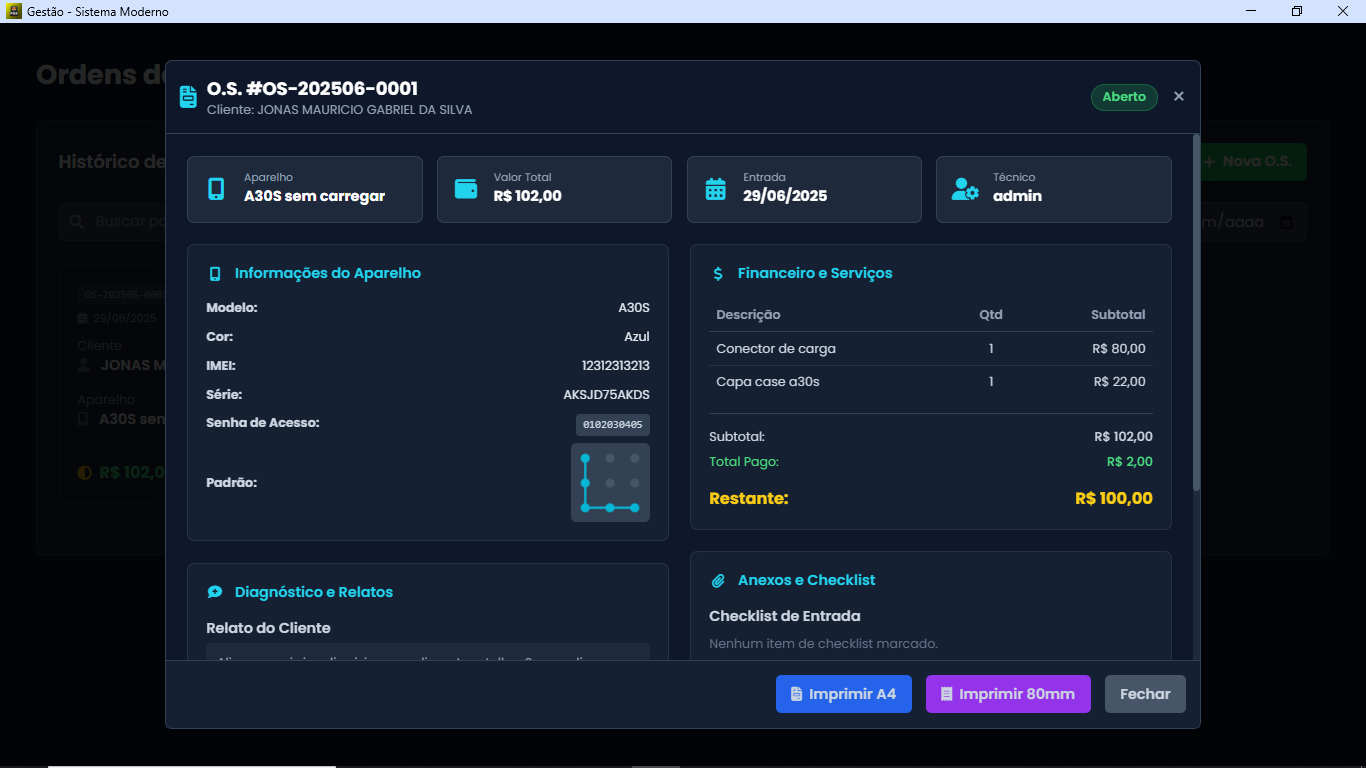Click the dollar icon beside Financeiro e Serviços
Screen dimensions: 1366x768
point(718,274)
